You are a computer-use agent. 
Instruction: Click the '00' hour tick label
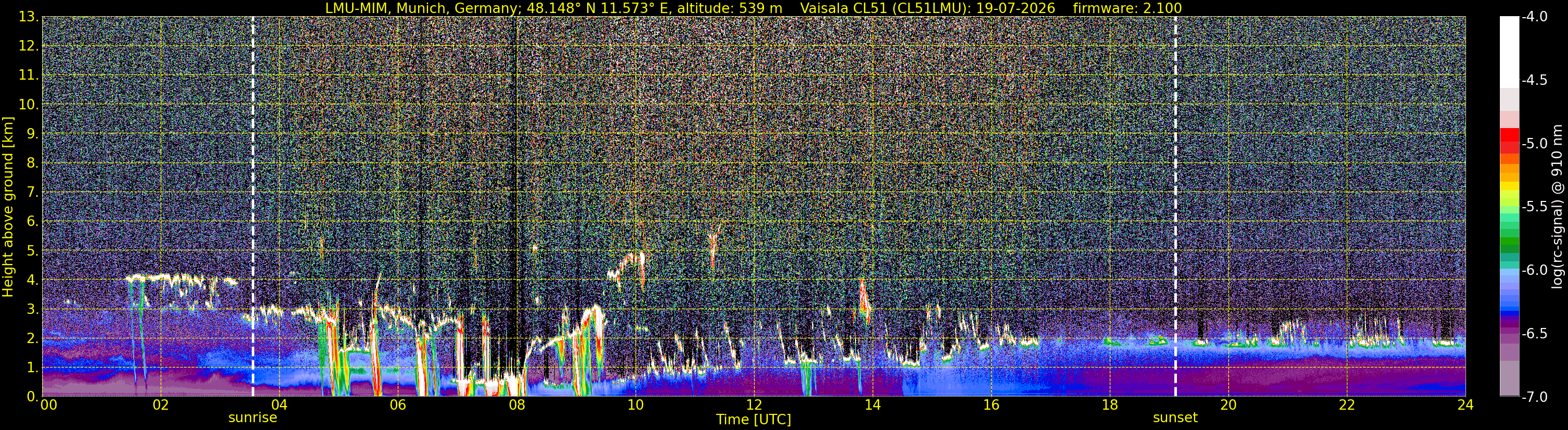click(49, 406)
